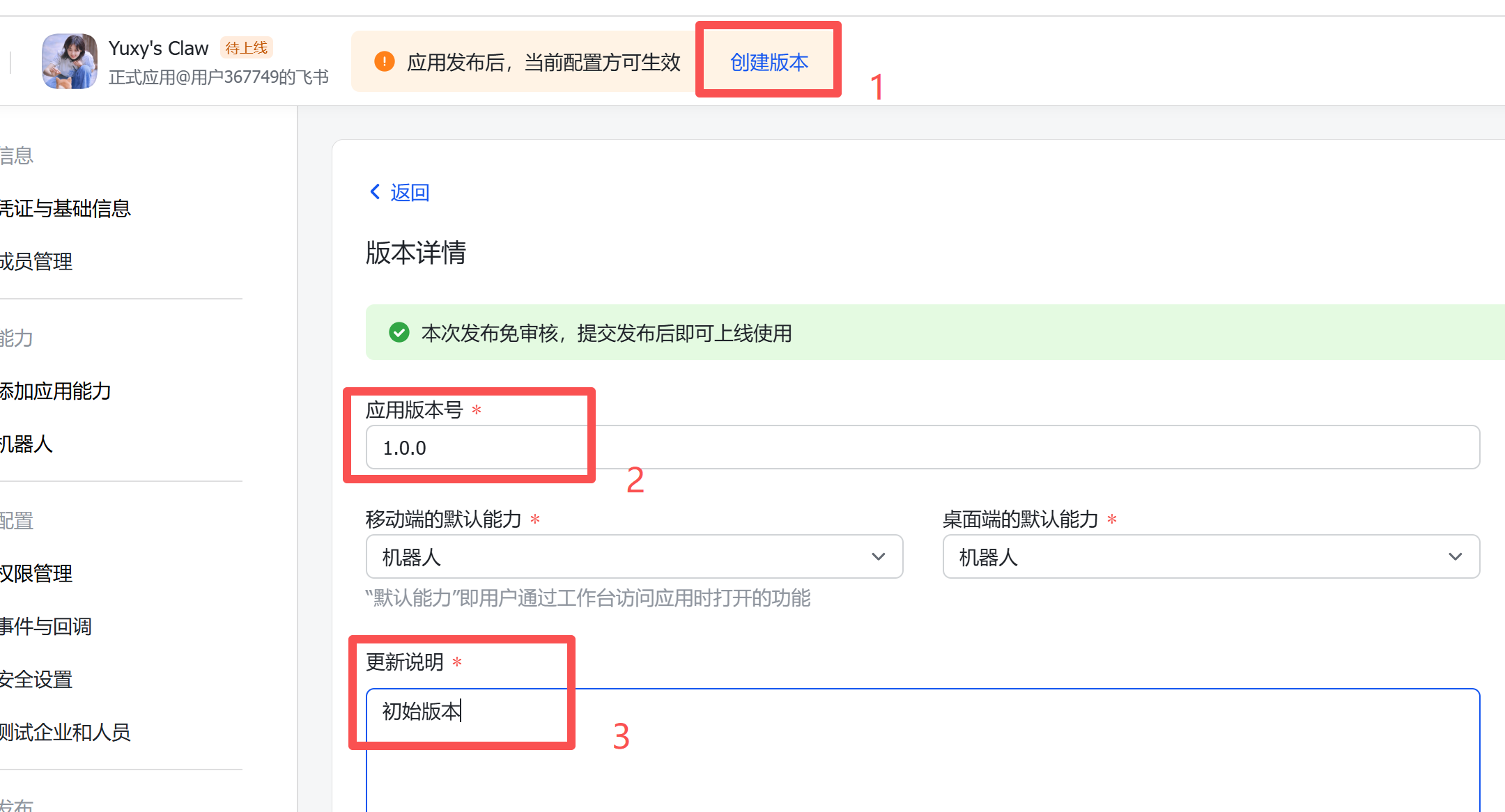This screenshot has height=812, width=1505.
Task: Go to 事件与回调 sidebar item
Action: coord(46,626)
